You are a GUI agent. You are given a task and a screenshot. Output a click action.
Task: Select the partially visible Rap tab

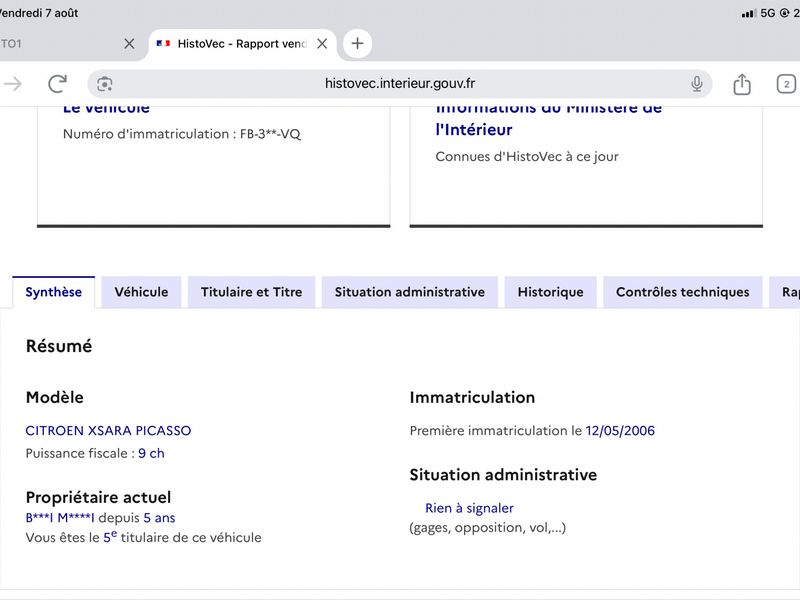coord(785,292)
